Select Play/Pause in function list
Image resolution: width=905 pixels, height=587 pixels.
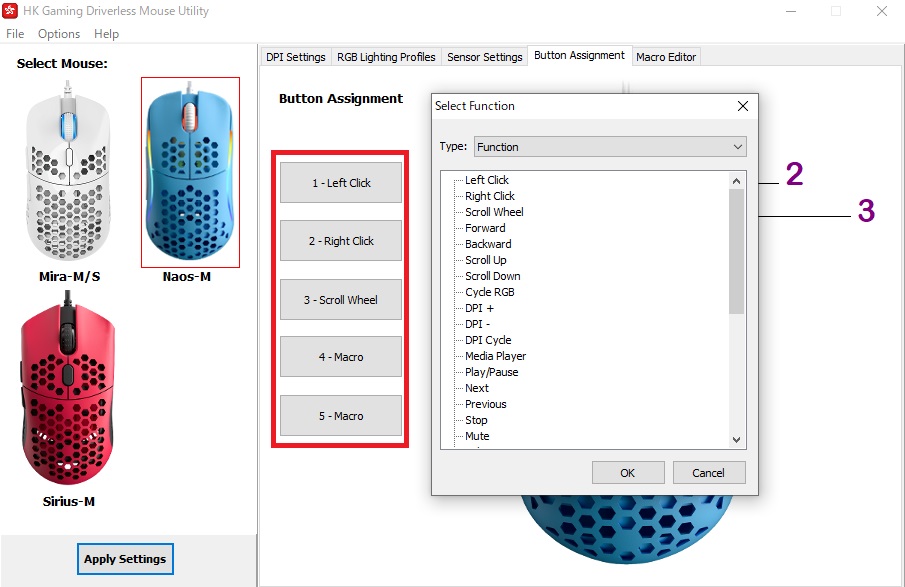(x=491, y=372)
